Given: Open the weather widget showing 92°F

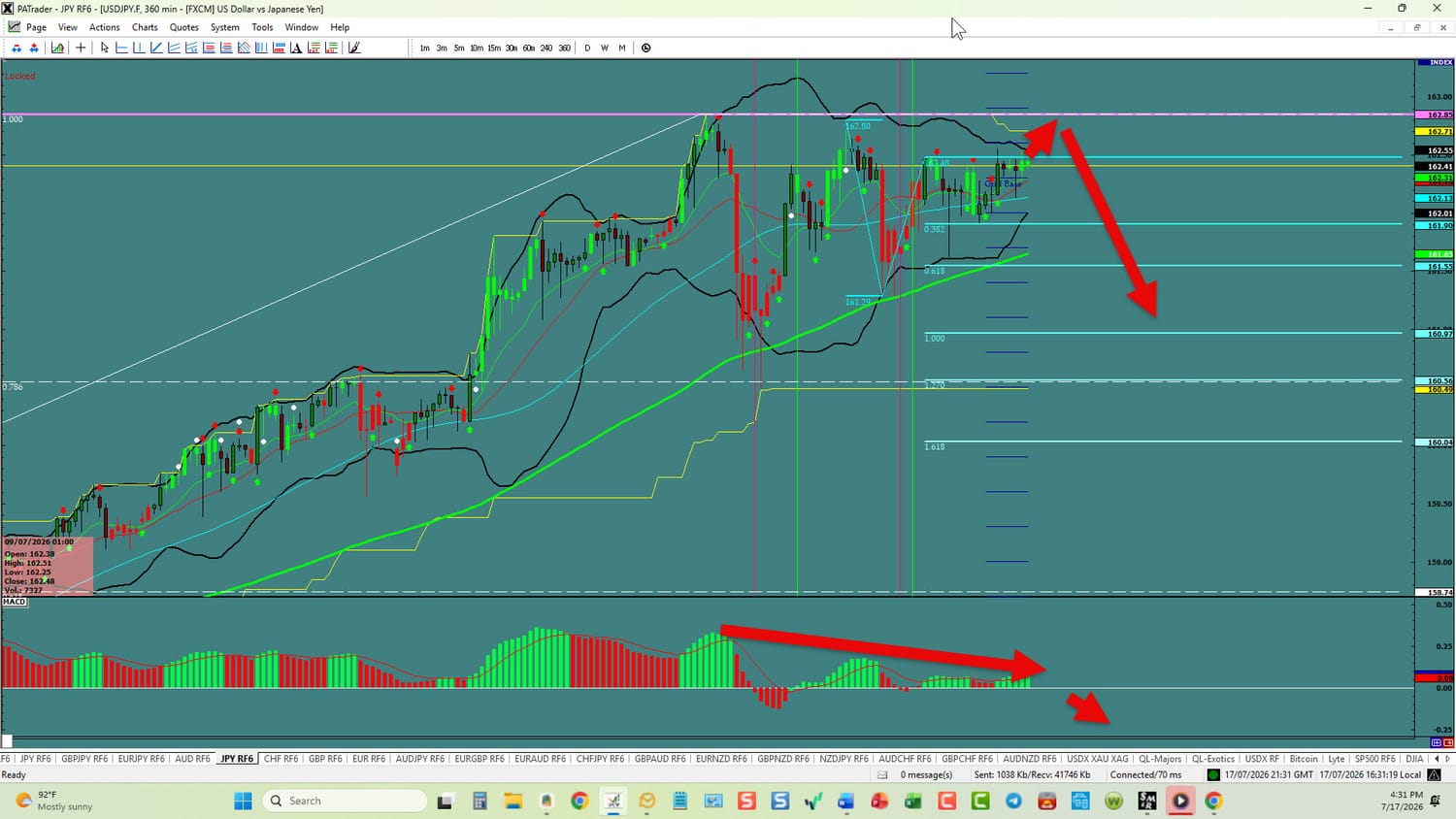Looking at the screenshot, I should click(54, 801).
